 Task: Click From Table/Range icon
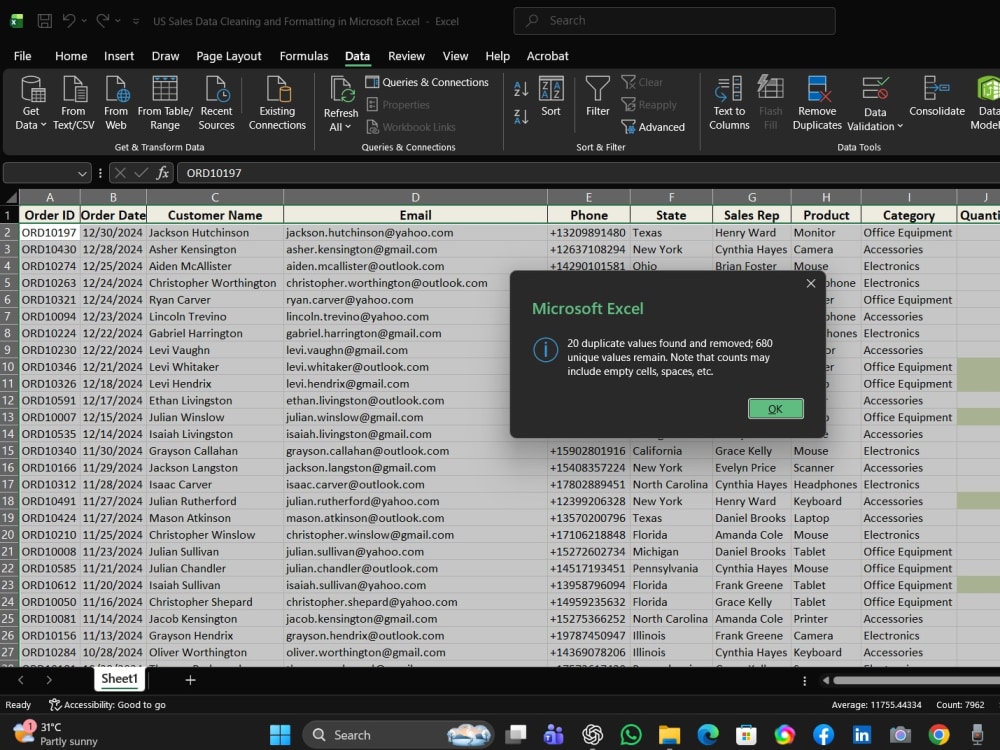point(165,103)
